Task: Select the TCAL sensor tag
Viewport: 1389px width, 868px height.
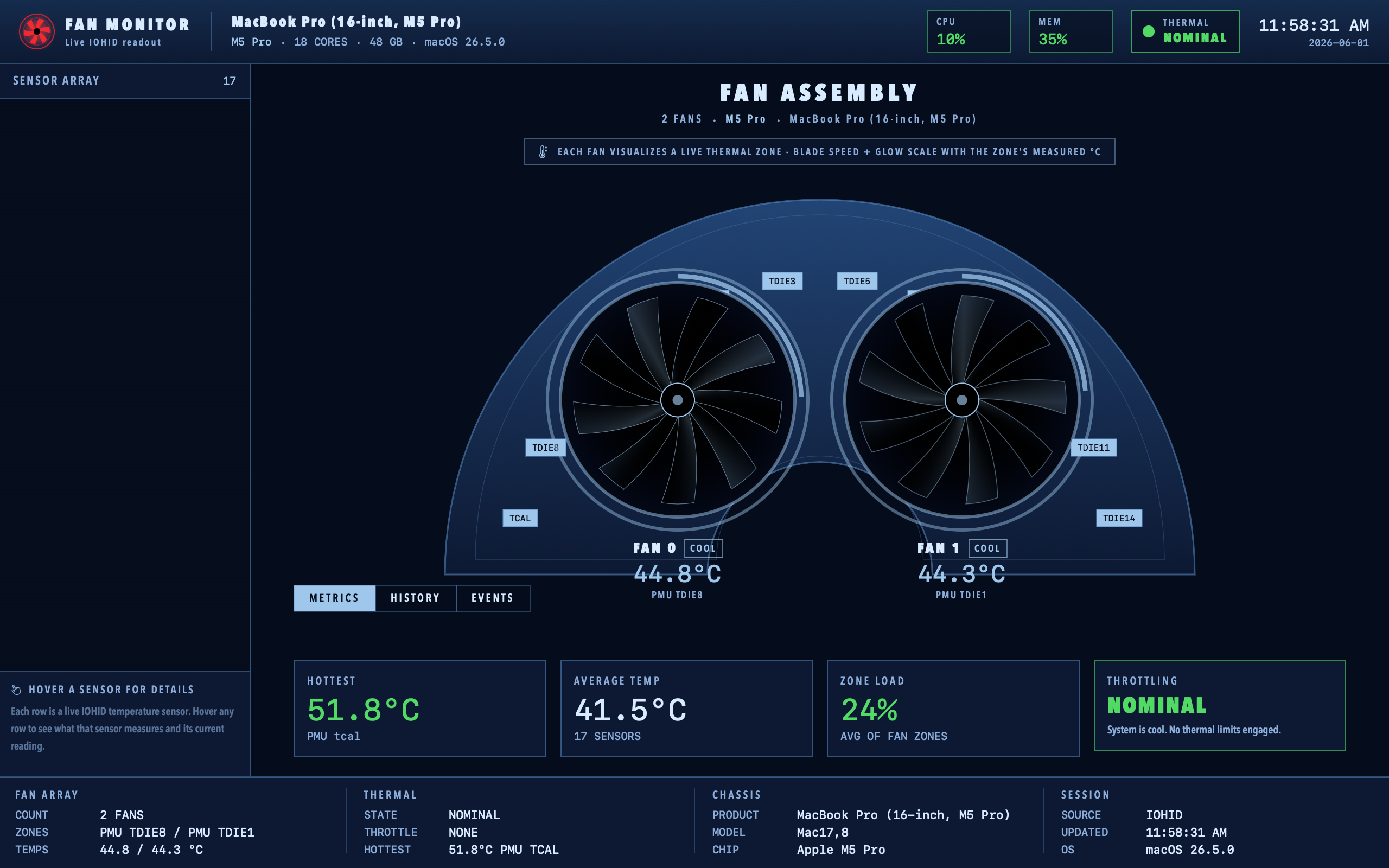Action: coord(520,519)
